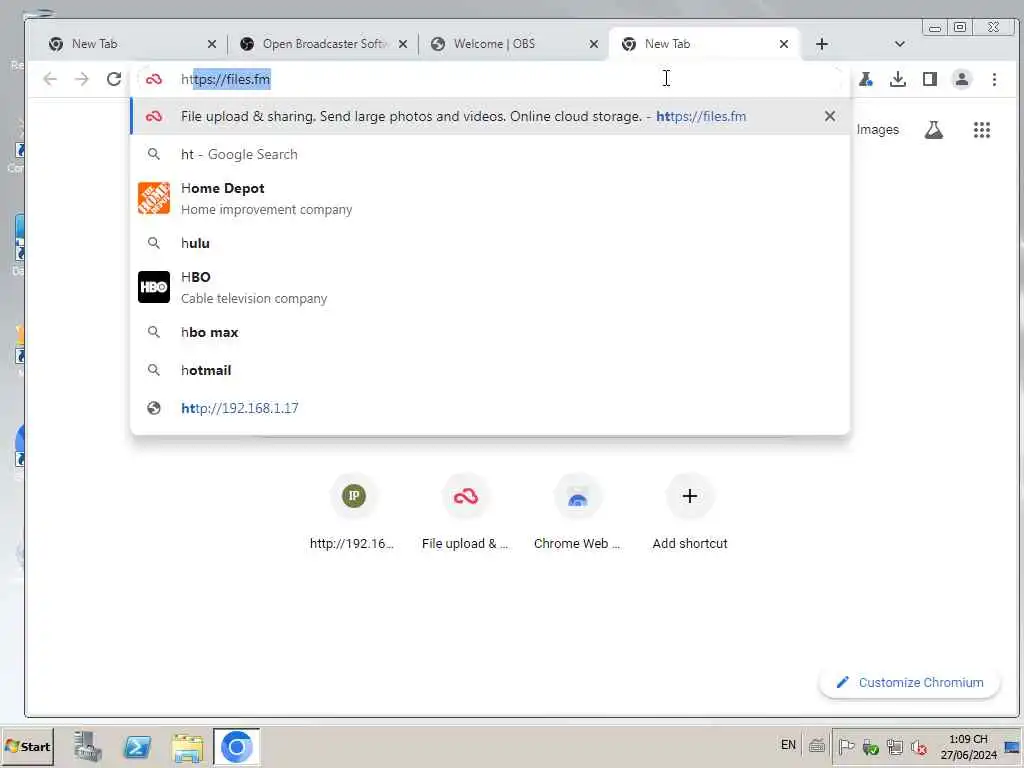Open the Chrome Labs flask icon in the toolbar
The width and height of the screenshot is (1024, 768).
866,79
